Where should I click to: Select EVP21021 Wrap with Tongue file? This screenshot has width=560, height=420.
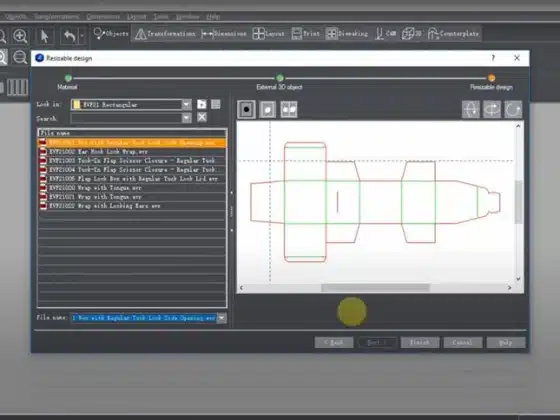(132, 196)
